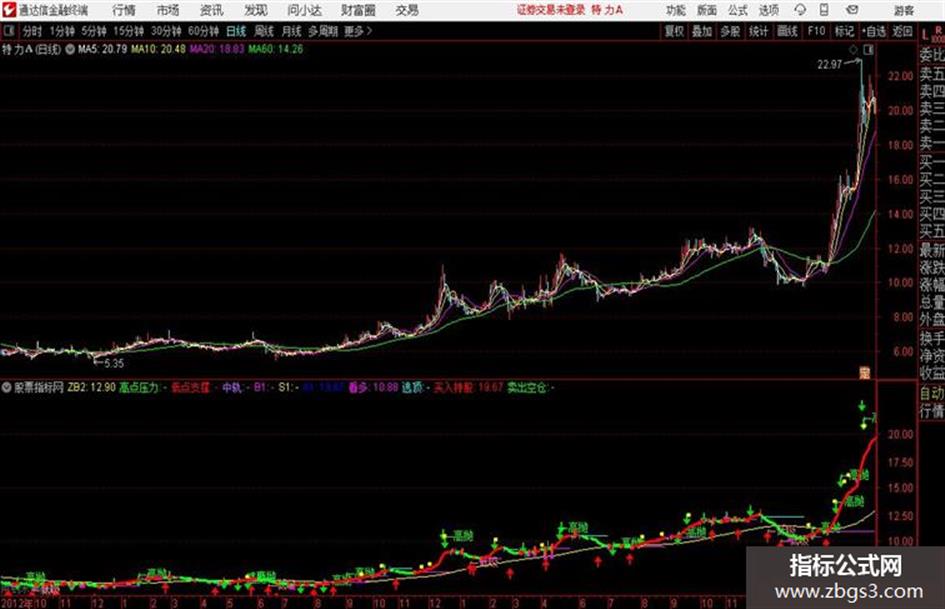Viewport: 945px width, 609px height.
Task: Expand the 更多 periods list
Action: (358, 31)
